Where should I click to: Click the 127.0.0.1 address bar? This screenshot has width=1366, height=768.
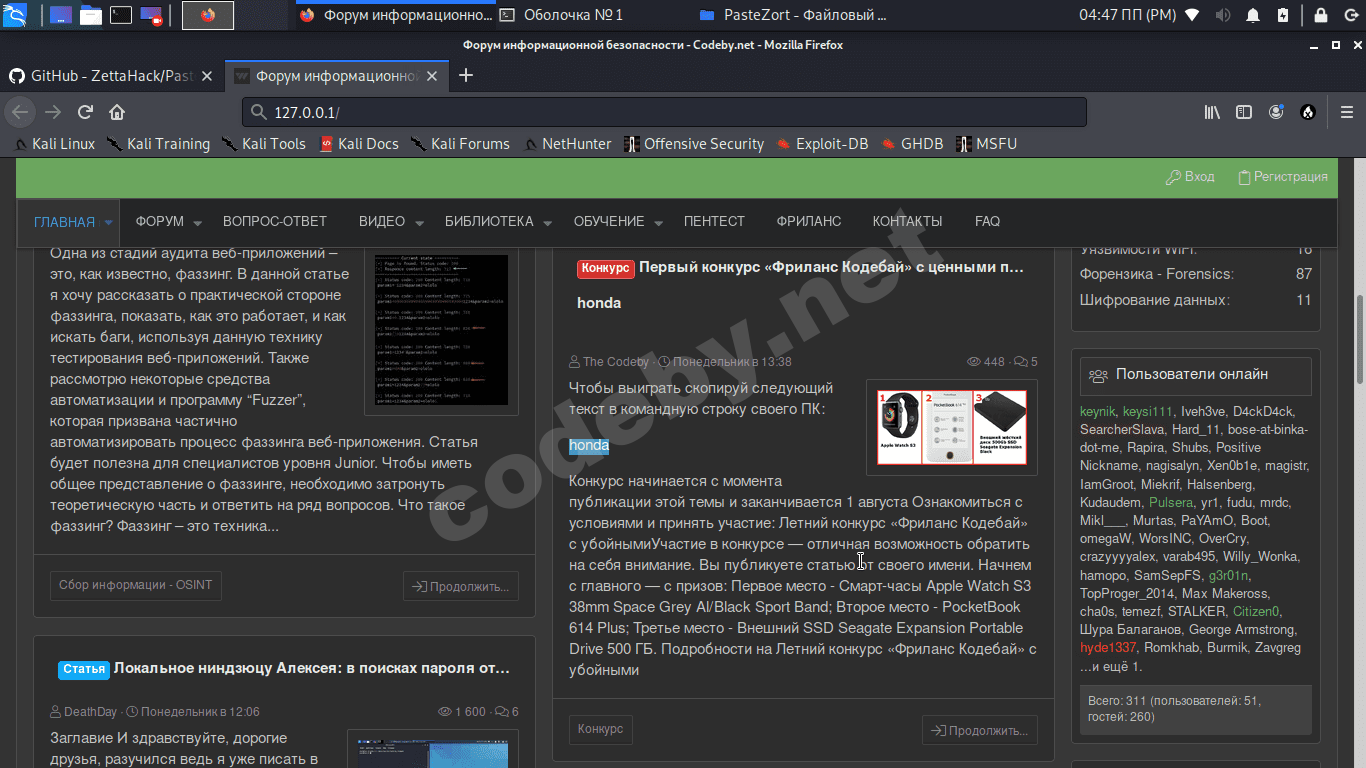point(664,112)
